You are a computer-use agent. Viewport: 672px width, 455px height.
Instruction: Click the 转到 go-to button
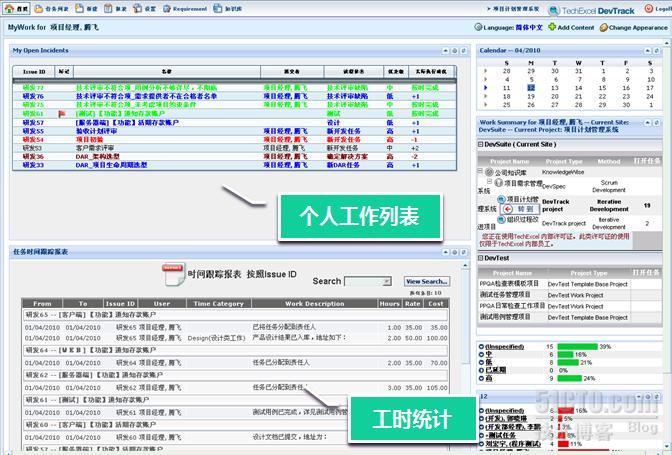[x=519, y=209]
